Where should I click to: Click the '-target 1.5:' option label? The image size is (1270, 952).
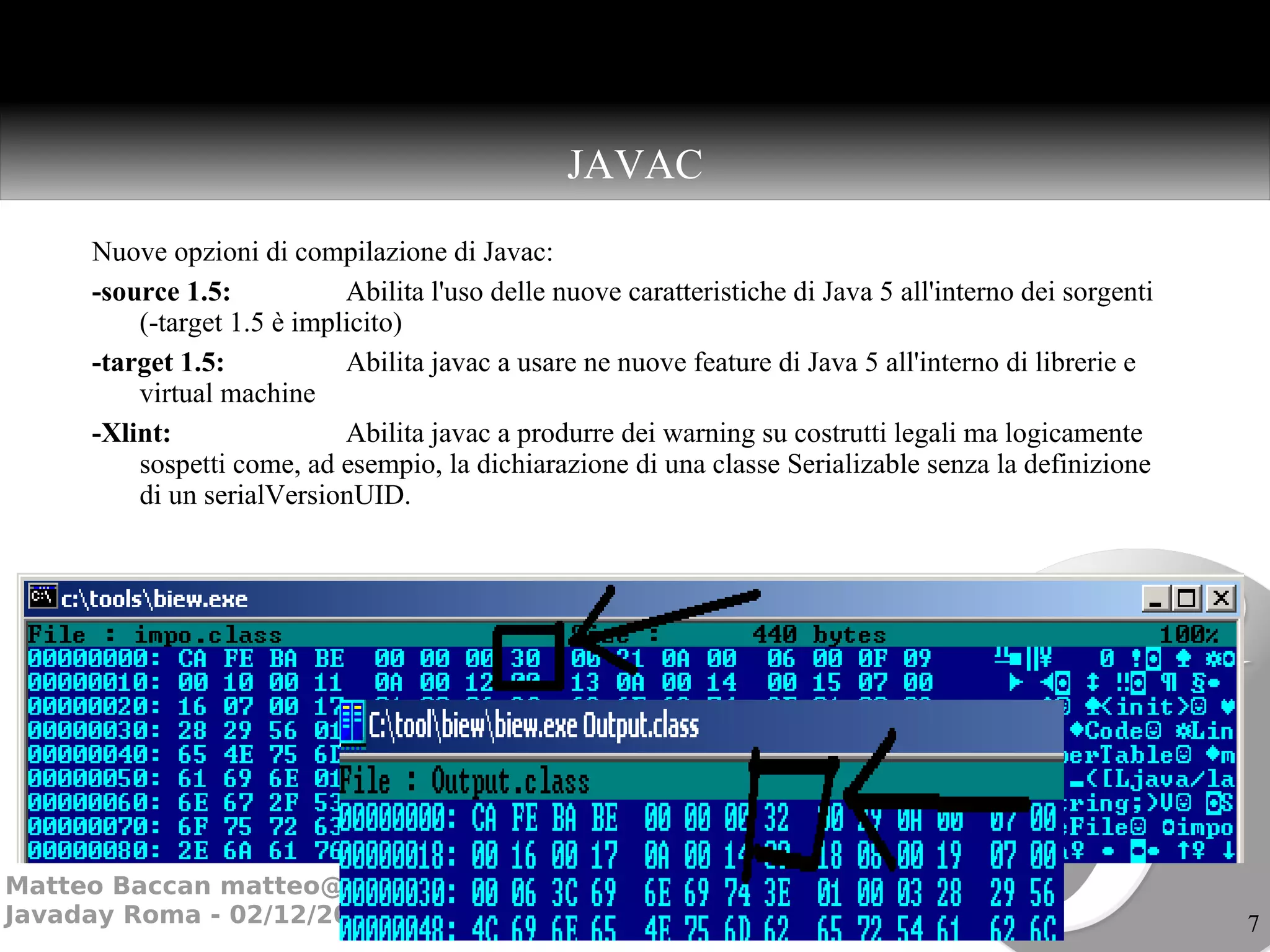point(158,363)
